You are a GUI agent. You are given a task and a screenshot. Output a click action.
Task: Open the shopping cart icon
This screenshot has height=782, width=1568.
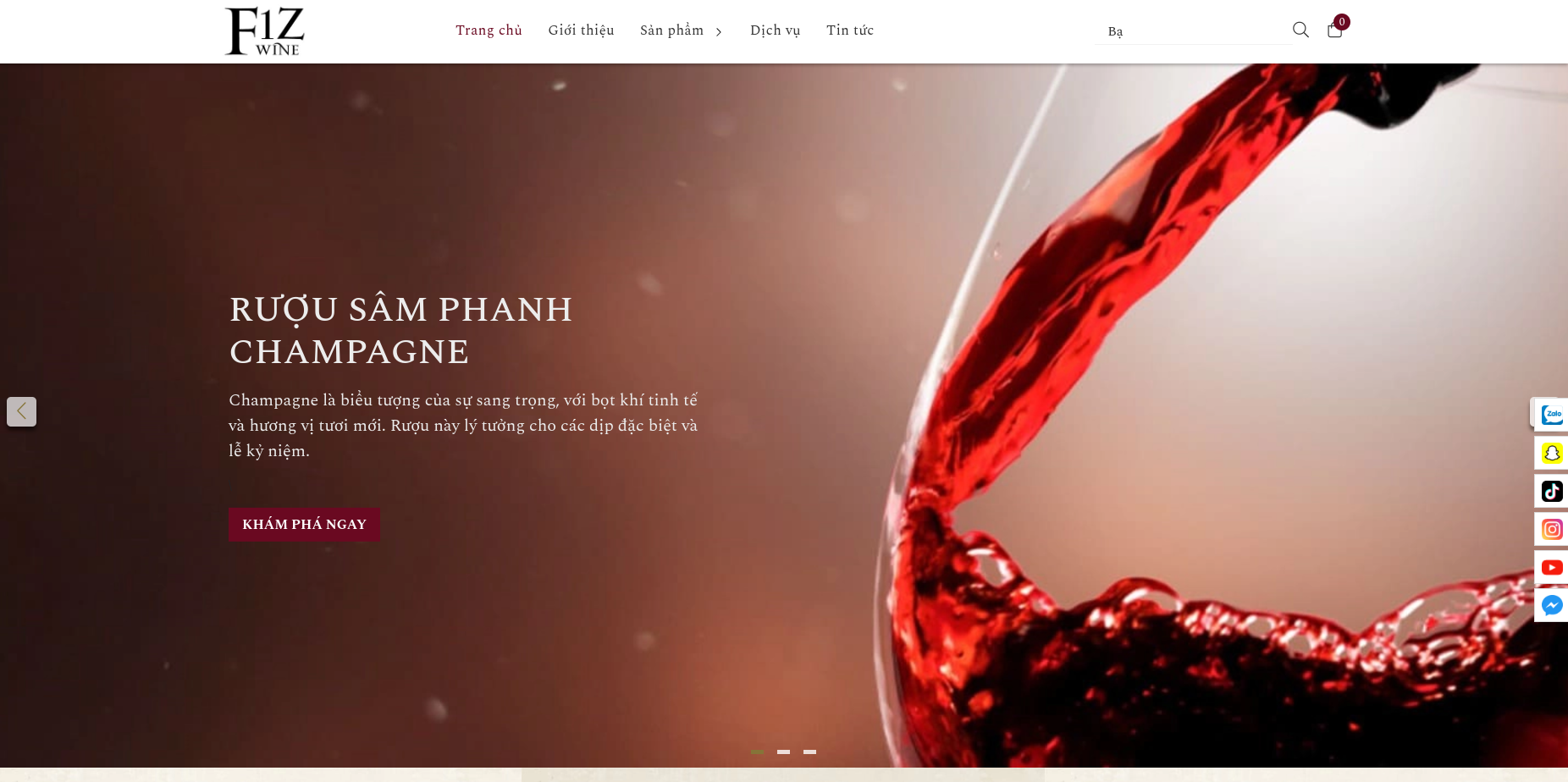[1335, 30]
